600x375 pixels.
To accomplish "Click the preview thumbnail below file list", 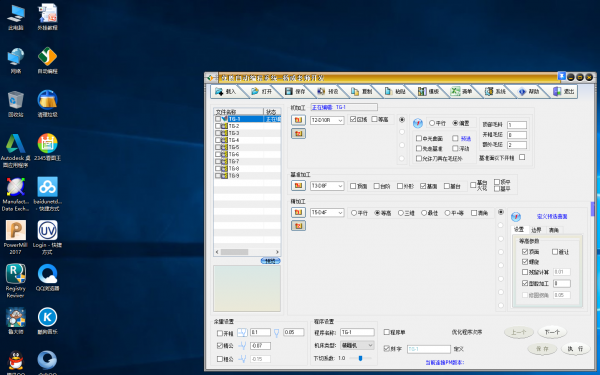I will coord(247,289).
